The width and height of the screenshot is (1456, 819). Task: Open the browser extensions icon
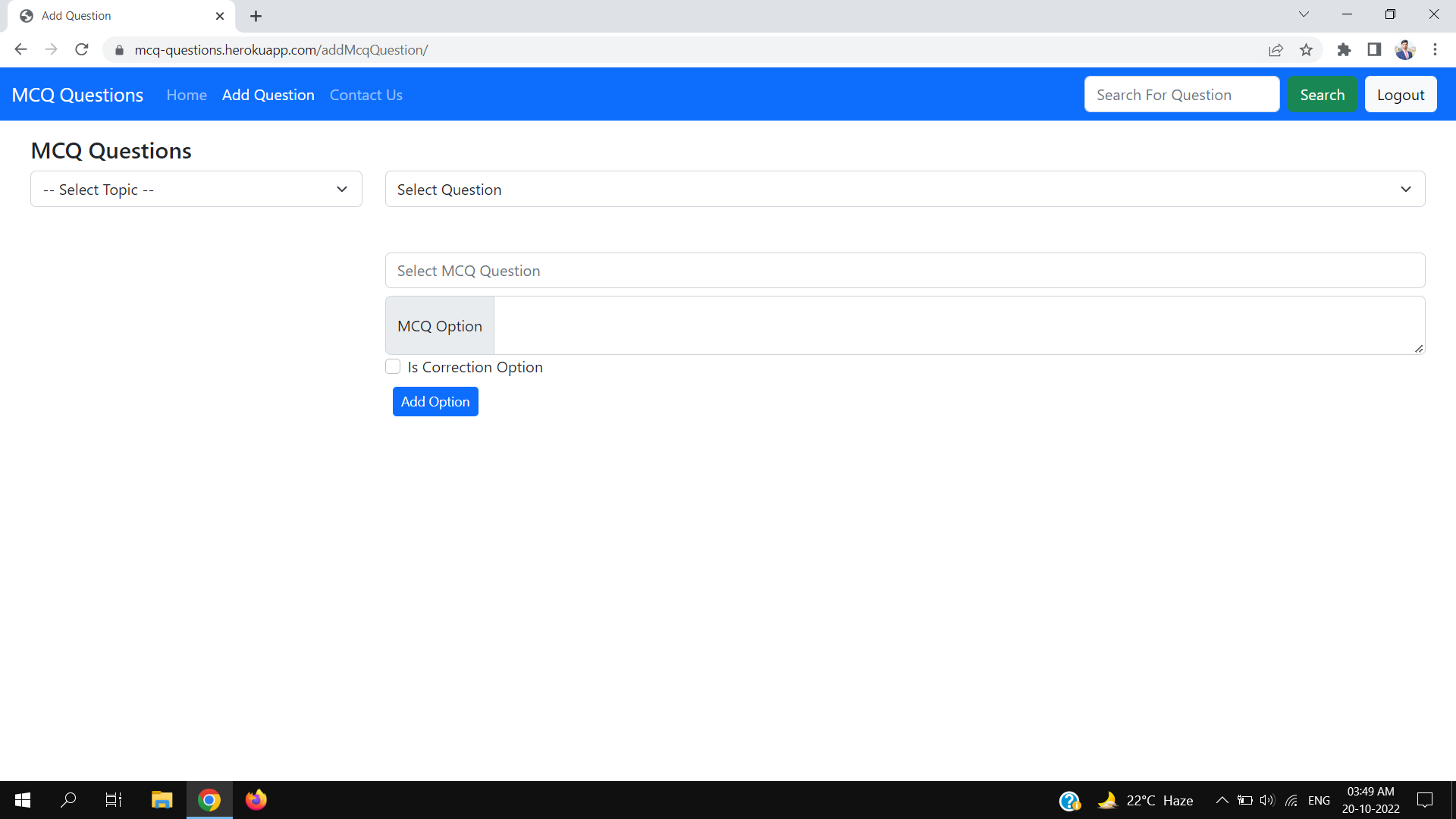coord(1344,49)
